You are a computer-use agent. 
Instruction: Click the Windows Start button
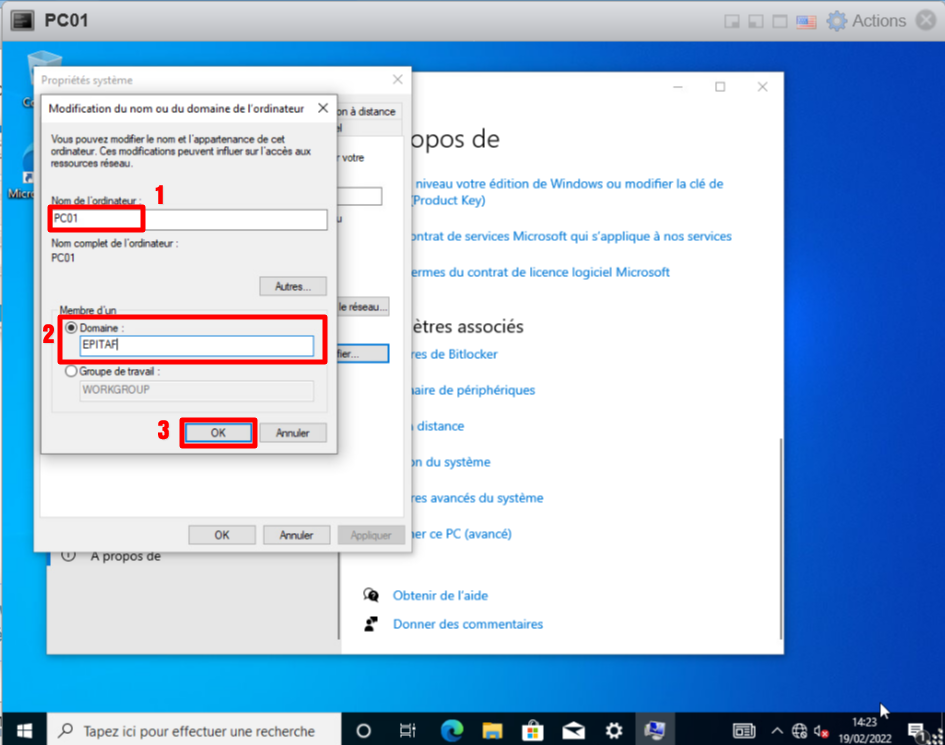pos(23,730)
